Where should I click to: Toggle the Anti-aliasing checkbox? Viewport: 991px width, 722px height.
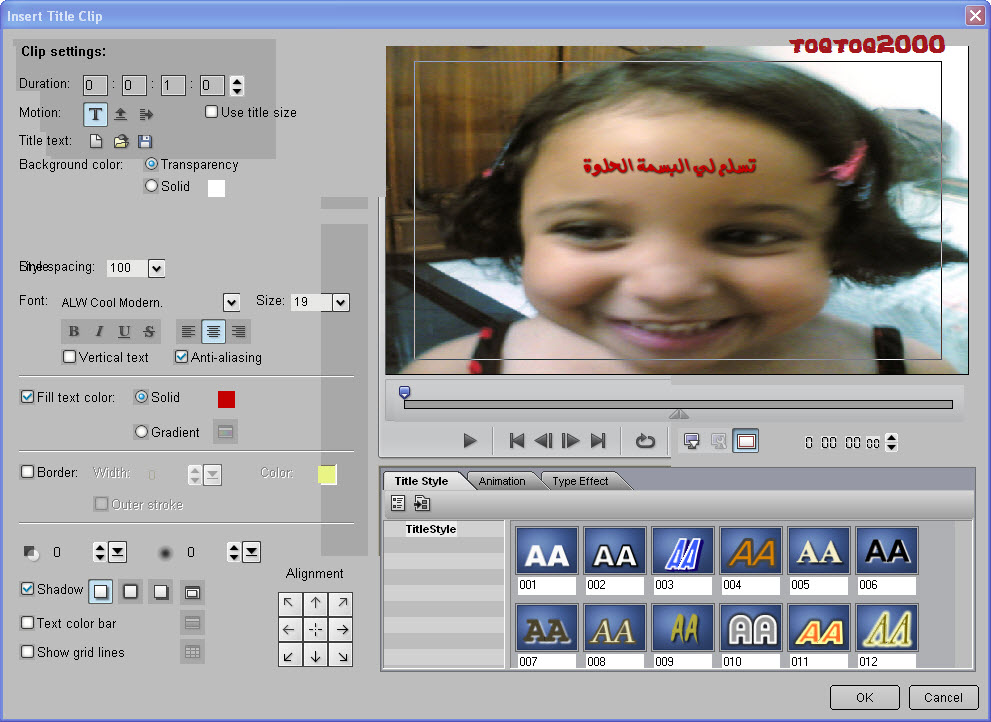[x=181, y=357]
